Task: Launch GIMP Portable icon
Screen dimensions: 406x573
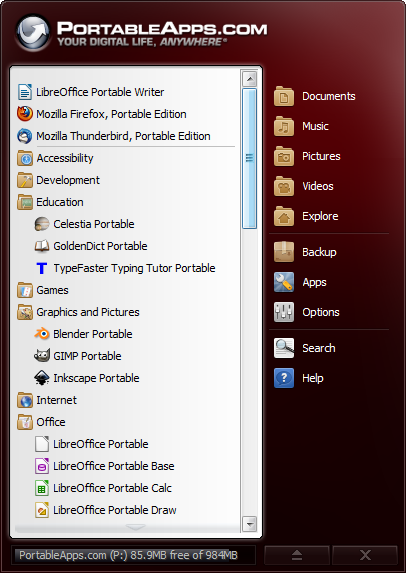Action: [42, 356]
